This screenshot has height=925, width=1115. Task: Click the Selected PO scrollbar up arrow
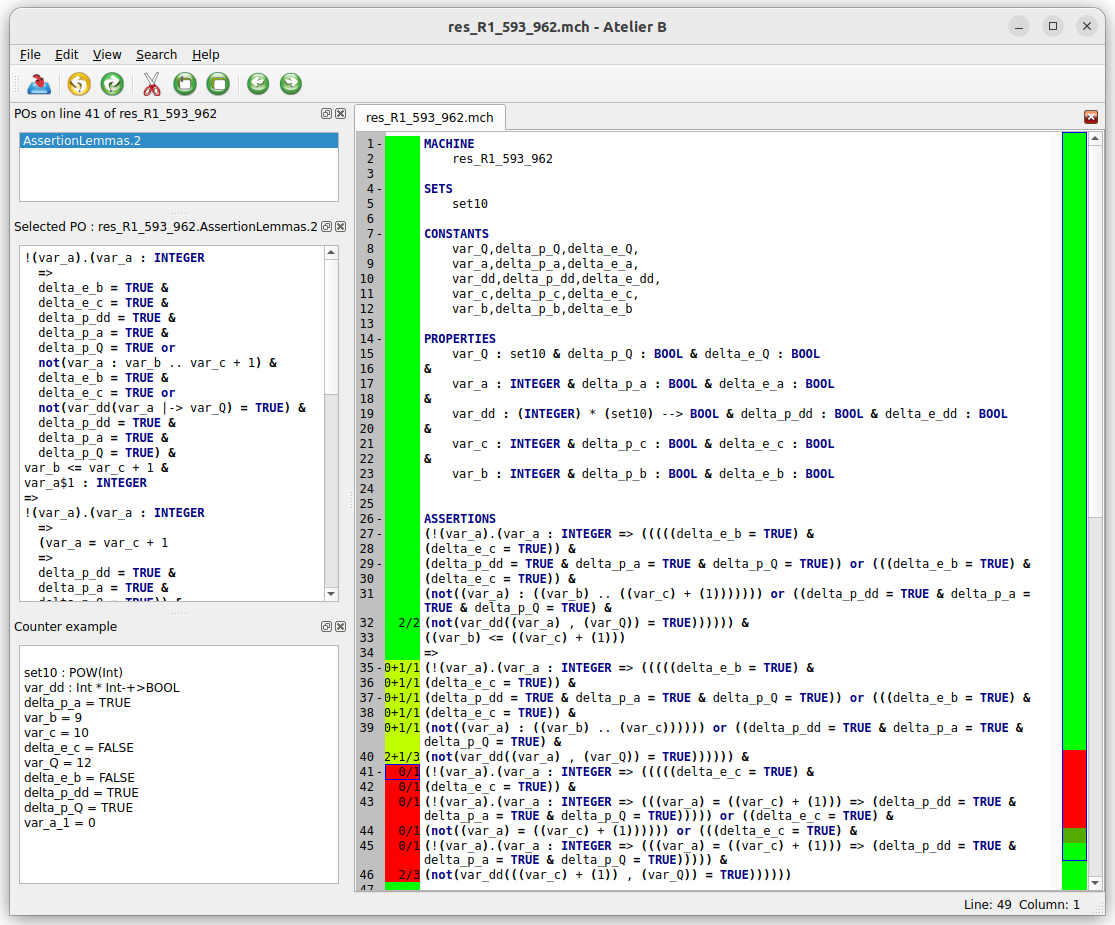(x=331, y=253)
